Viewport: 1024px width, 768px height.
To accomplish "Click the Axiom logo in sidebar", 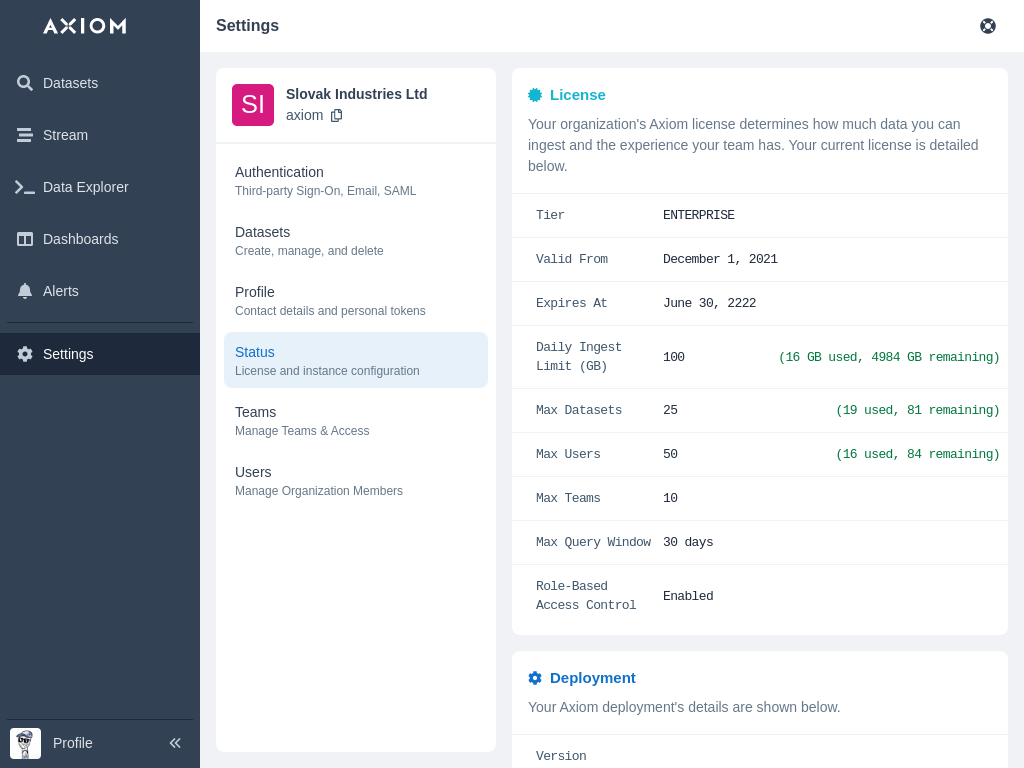I will [84, 26].
